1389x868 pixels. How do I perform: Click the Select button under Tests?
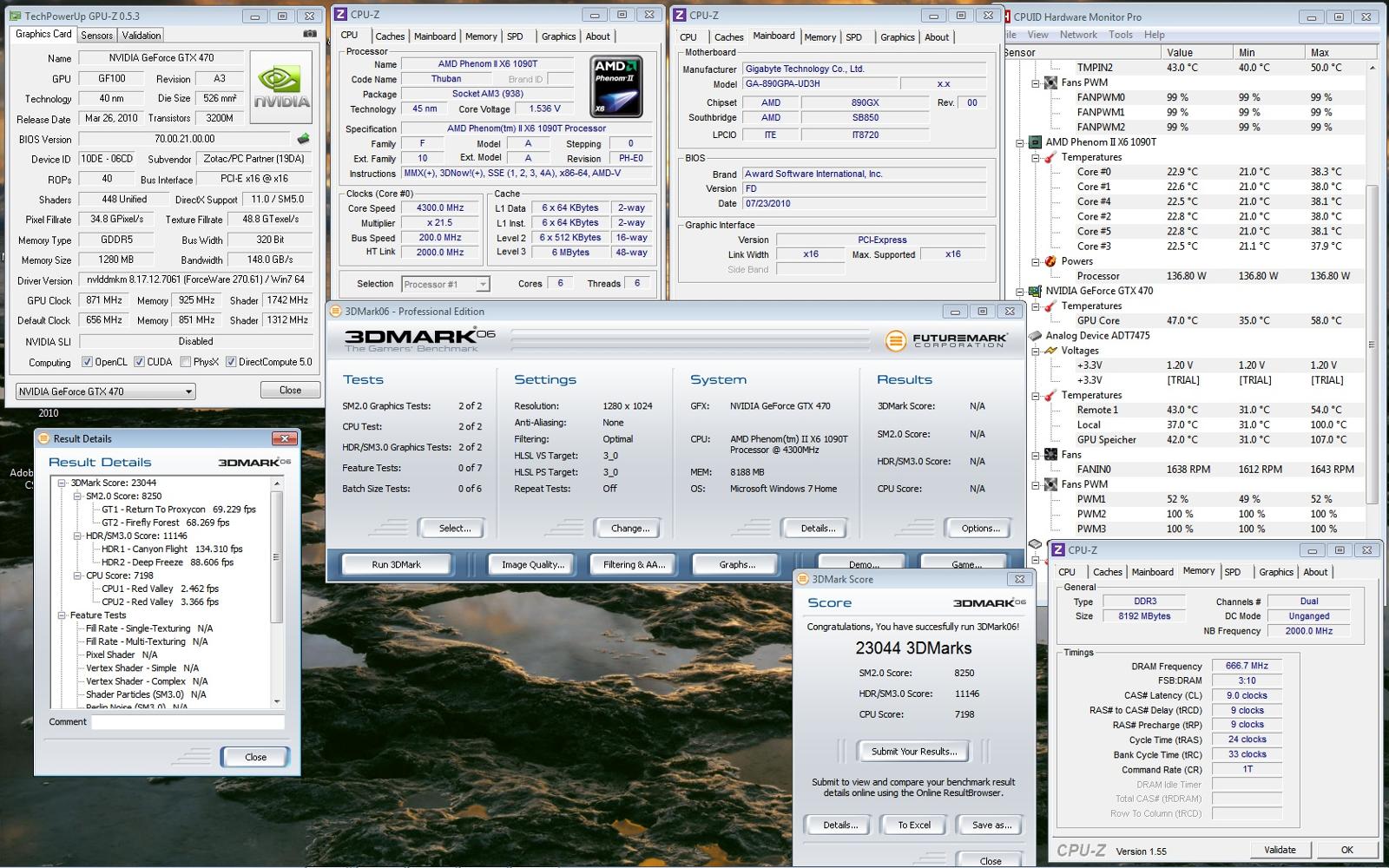[454, 528]
